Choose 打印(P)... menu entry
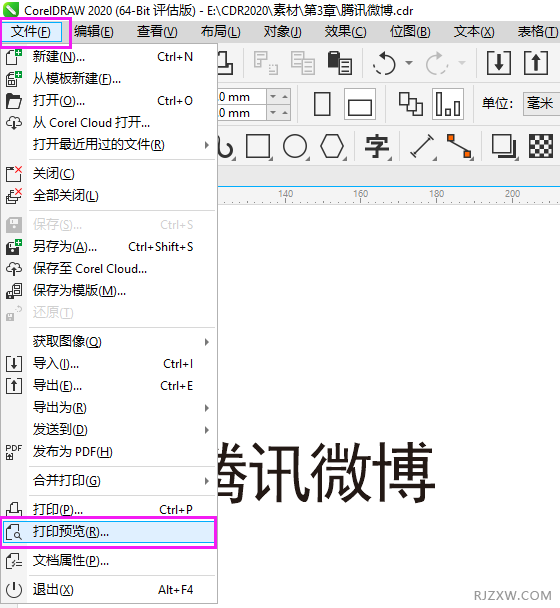 109,509
